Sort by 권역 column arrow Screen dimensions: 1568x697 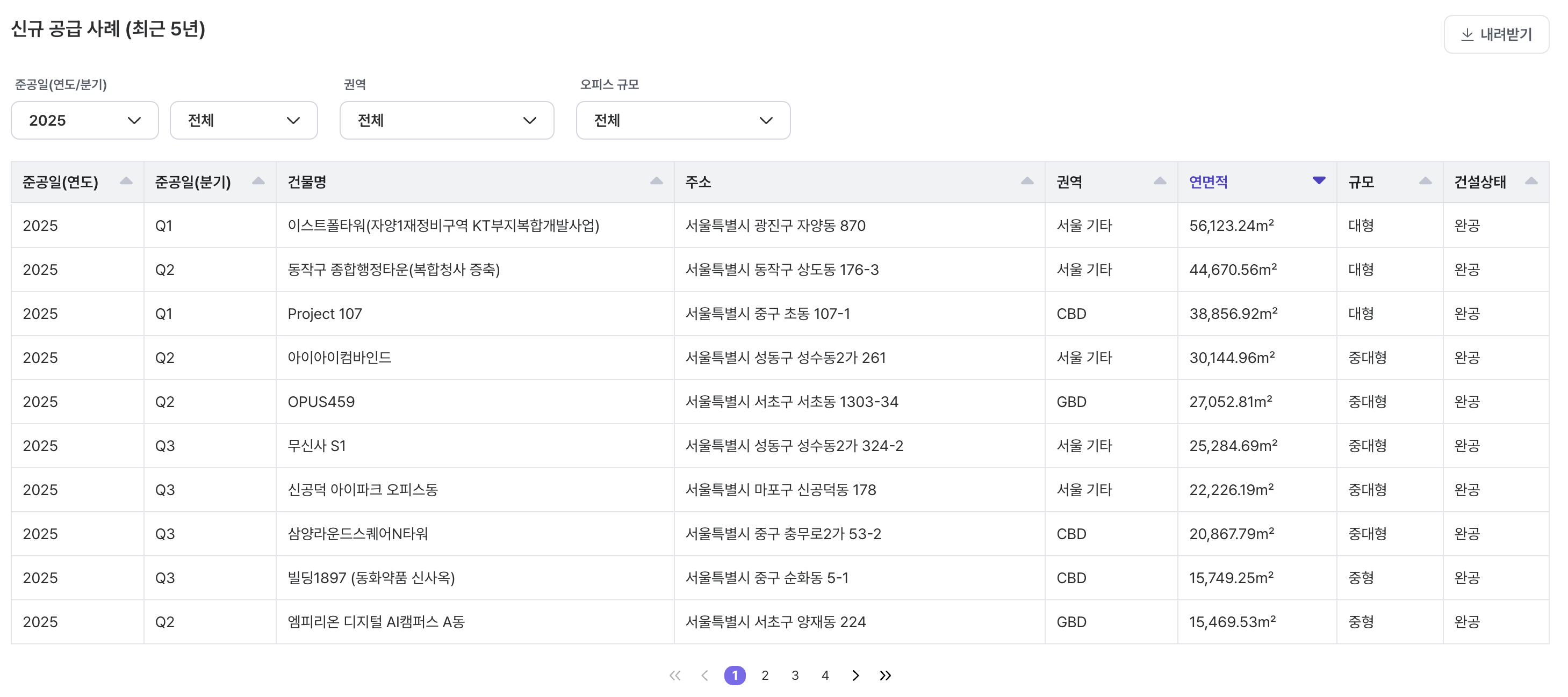coord(1160,181)
